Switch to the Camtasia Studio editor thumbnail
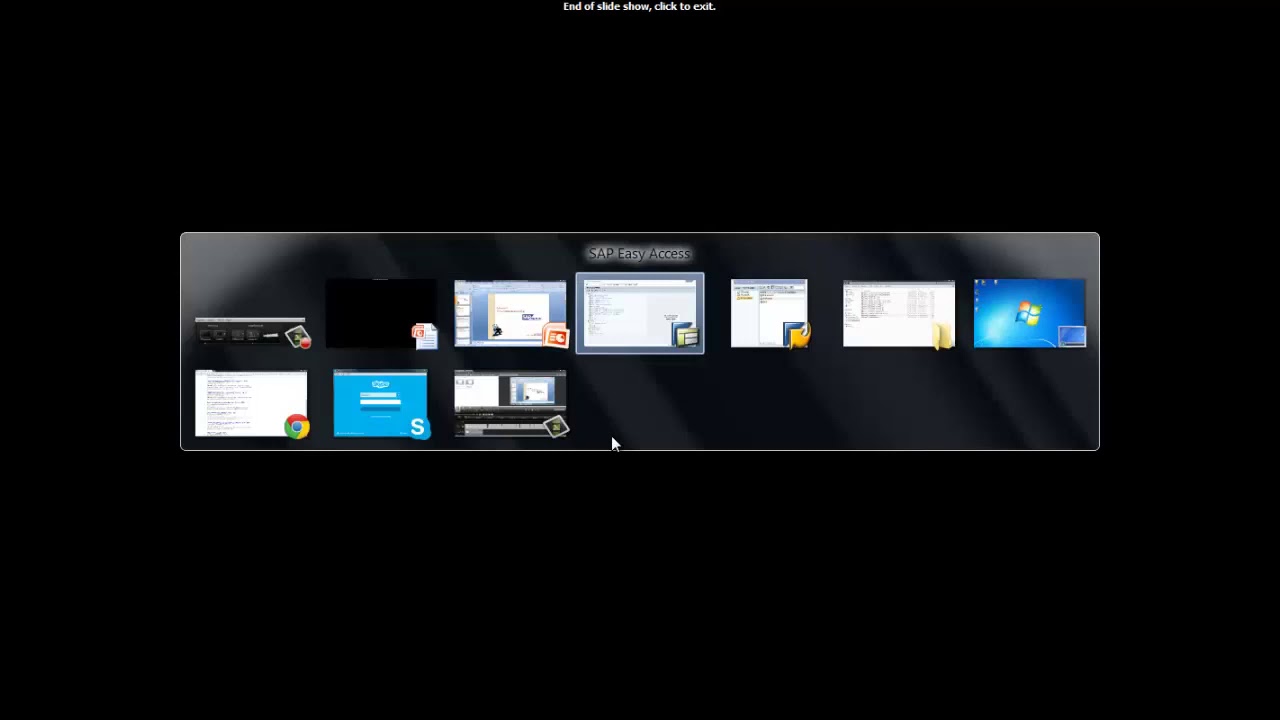Image resolution: width=1280 pixels, height=720 pixels. click(511, 404)
